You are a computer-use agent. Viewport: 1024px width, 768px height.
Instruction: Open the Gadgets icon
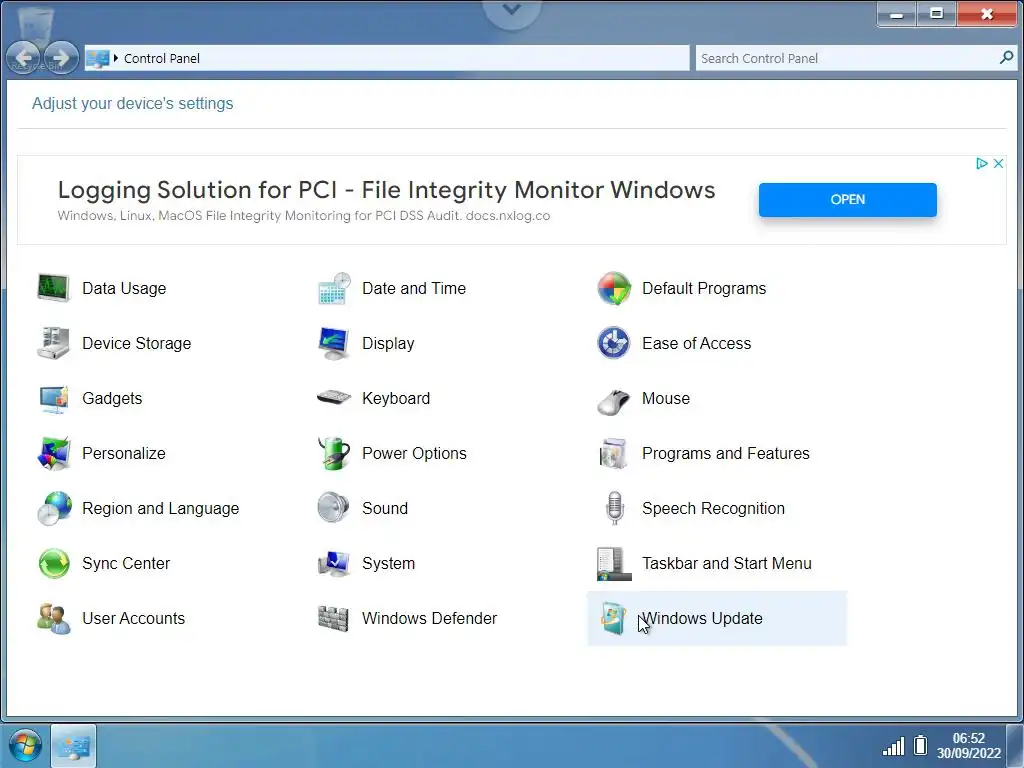click(54, 398)
